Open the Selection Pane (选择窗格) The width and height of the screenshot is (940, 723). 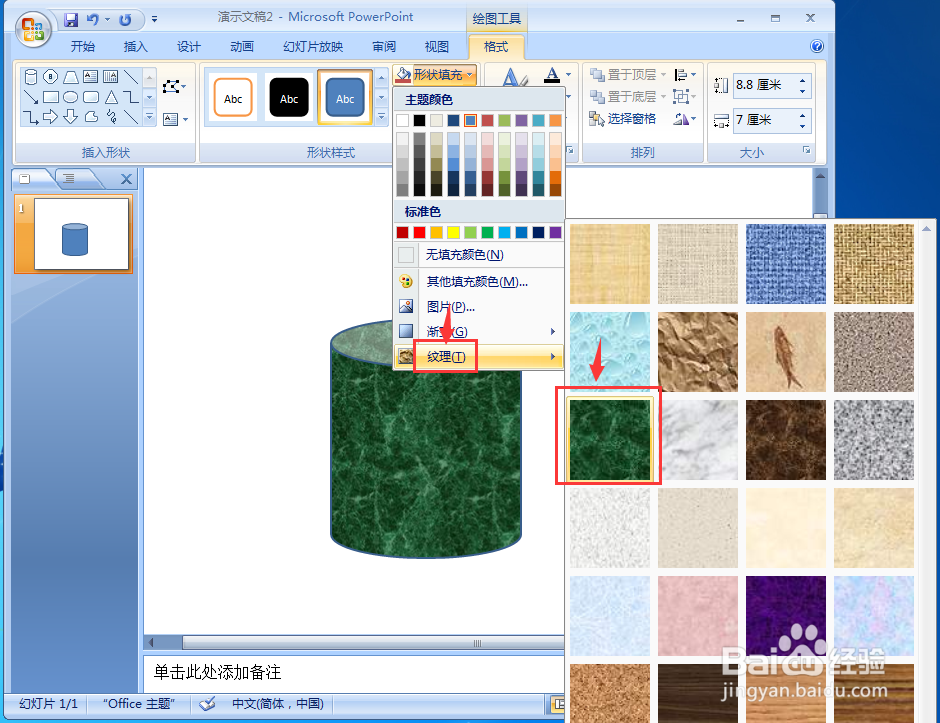point(622,119)
